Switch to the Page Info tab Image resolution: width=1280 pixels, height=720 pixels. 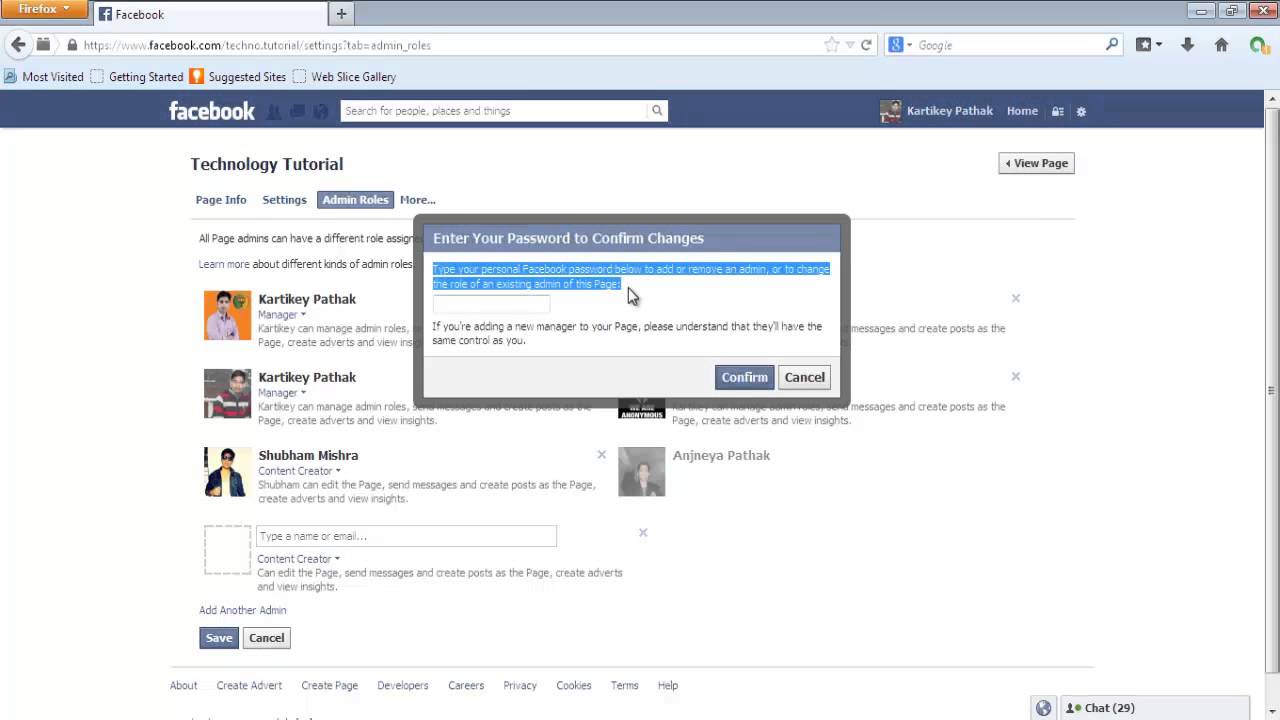click(x=221, y=200)
